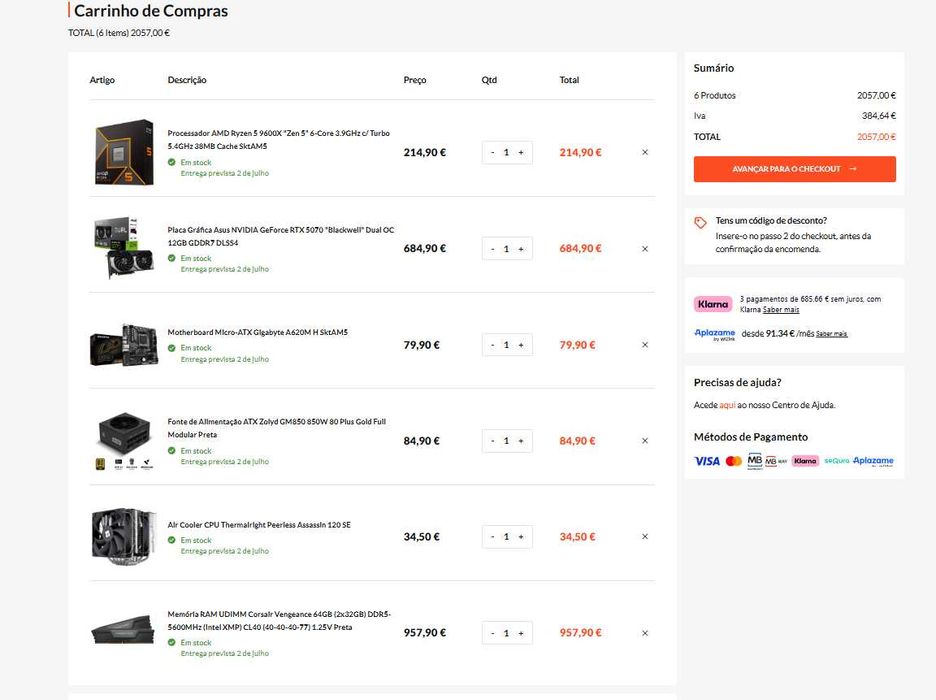This screenshot has height=700, width=936.
Task: Click the 684,90 € red total of the RTX 5070
Action: pyautogui.click(x=580, y=248)
